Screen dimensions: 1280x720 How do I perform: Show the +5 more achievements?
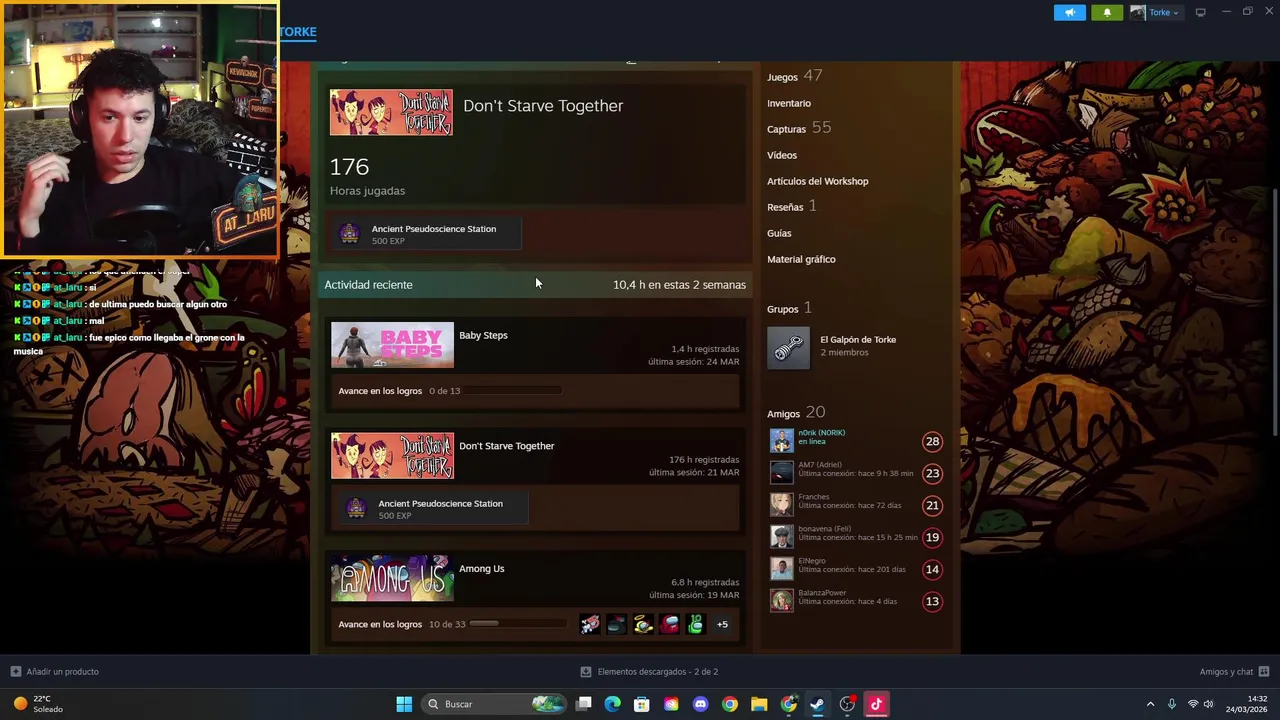tap(722, 624)
